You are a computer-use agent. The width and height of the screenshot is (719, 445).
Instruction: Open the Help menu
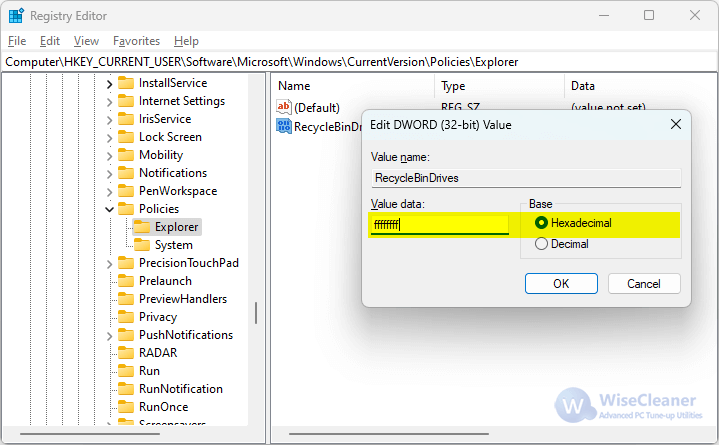click(x=186, y=41)
